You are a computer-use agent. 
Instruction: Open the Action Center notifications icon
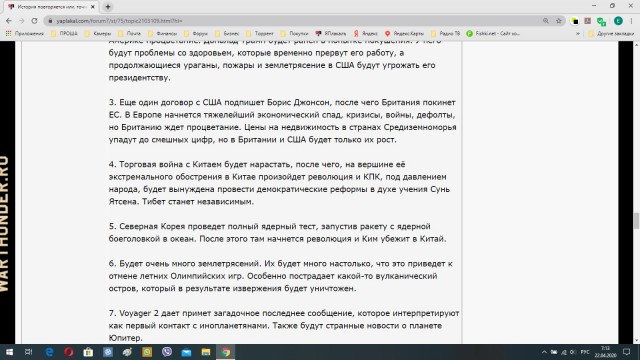627,352
